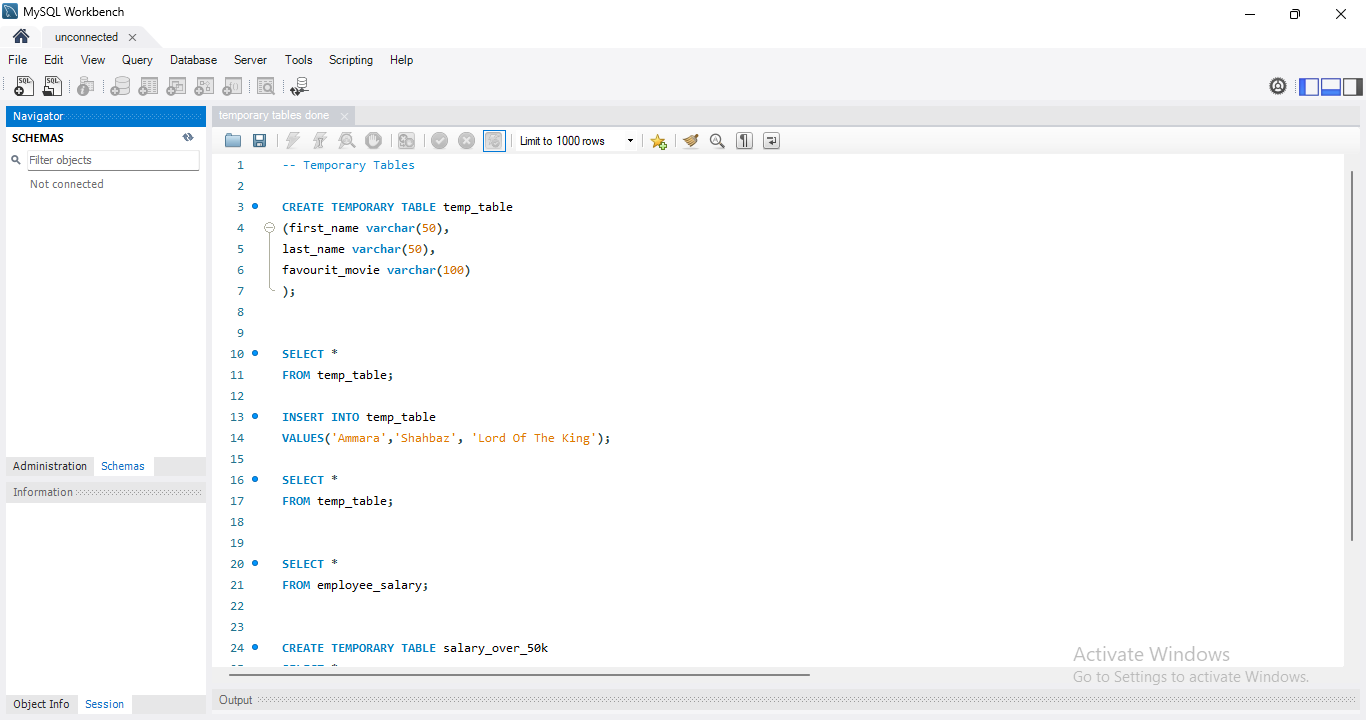The height and width of the screenshot is (720, 1366).
Task: Toggle display of invisible characters
Action: click(744, 141)
